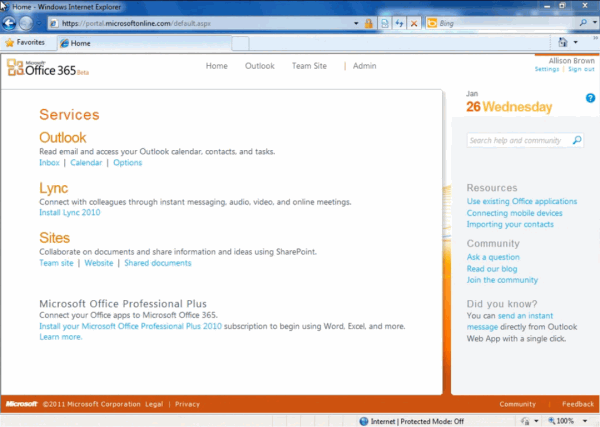Expand the Home button dropdown arrow
The height and width of the screenshot is (427, 600).
tap(576, 42)
